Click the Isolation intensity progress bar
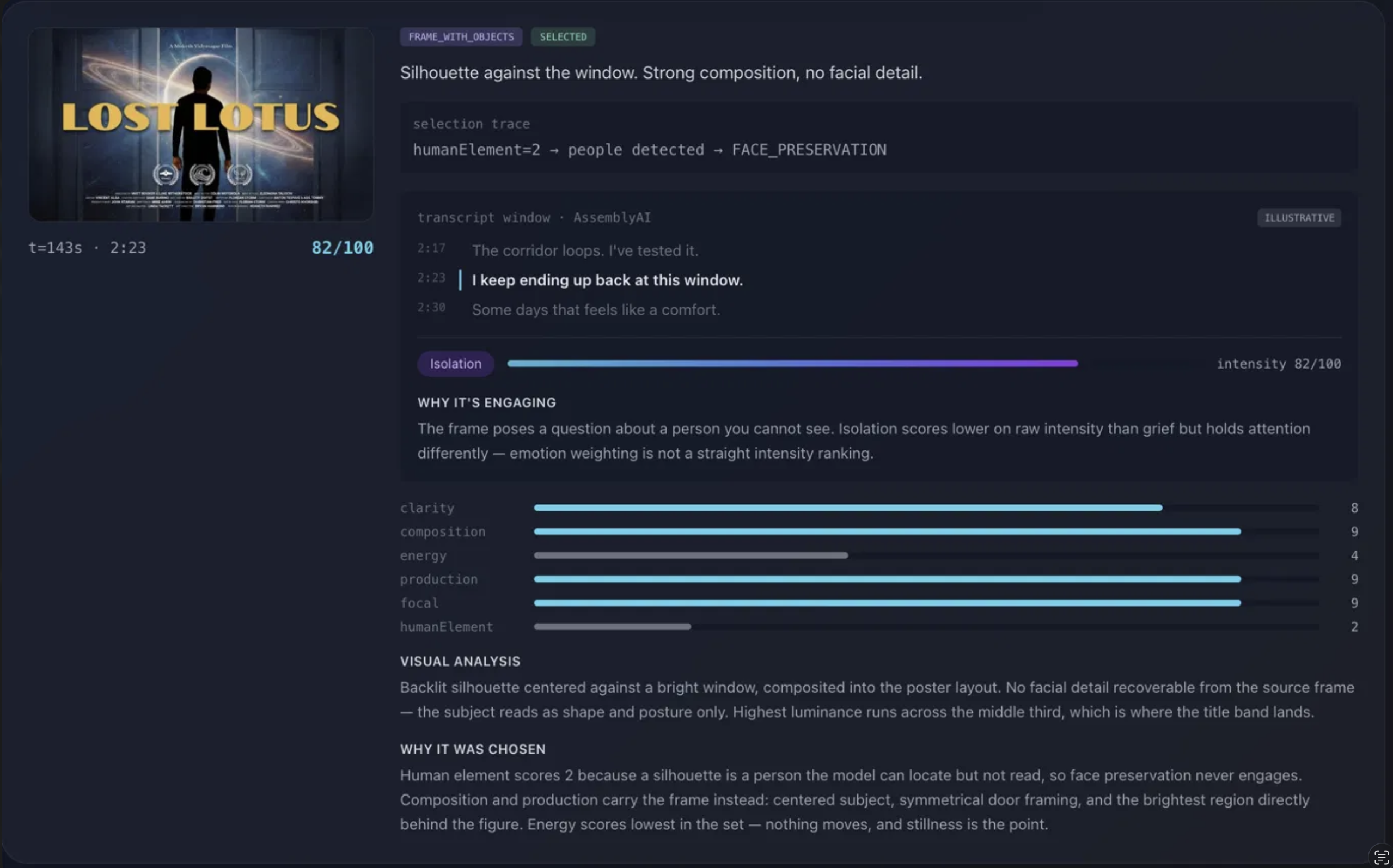 pos(854,363)
